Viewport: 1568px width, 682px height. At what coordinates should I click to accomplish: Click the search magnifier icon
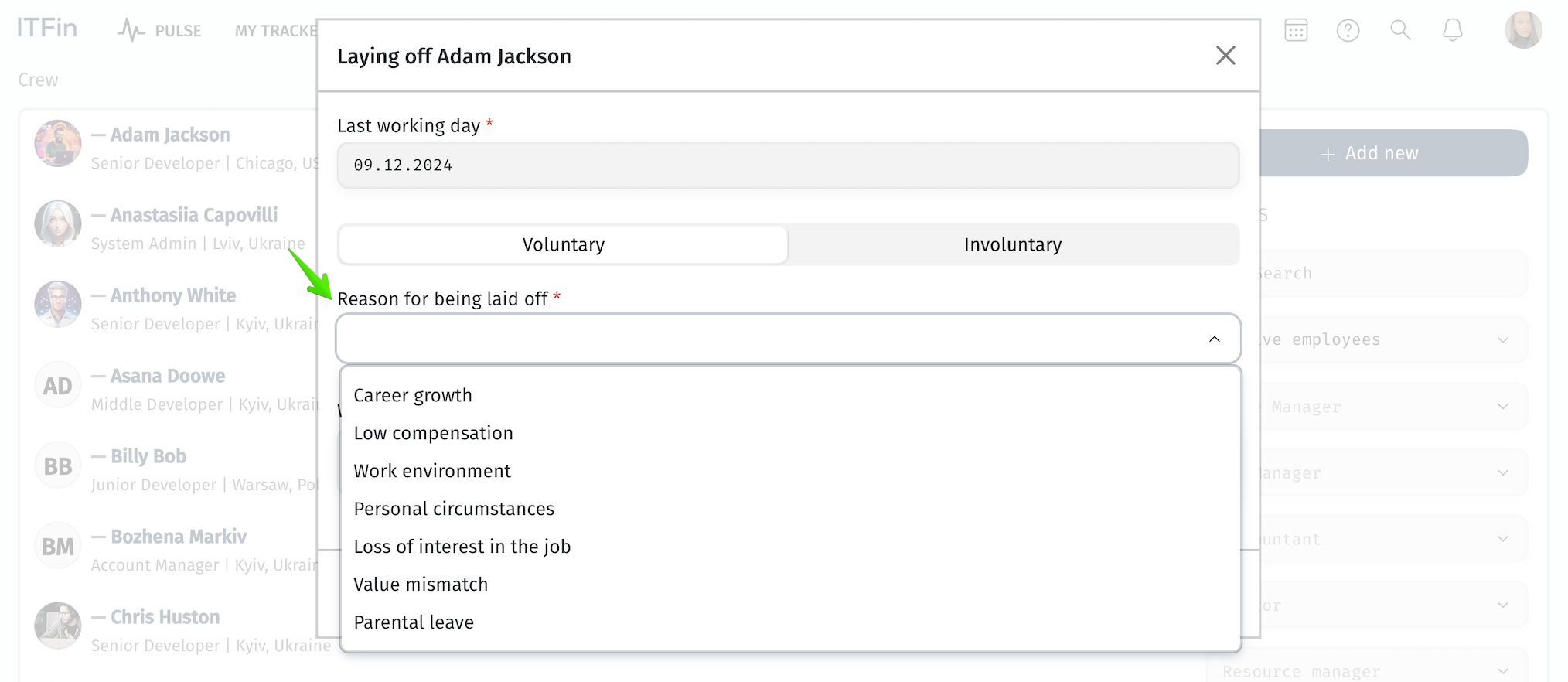point(1400,30)
